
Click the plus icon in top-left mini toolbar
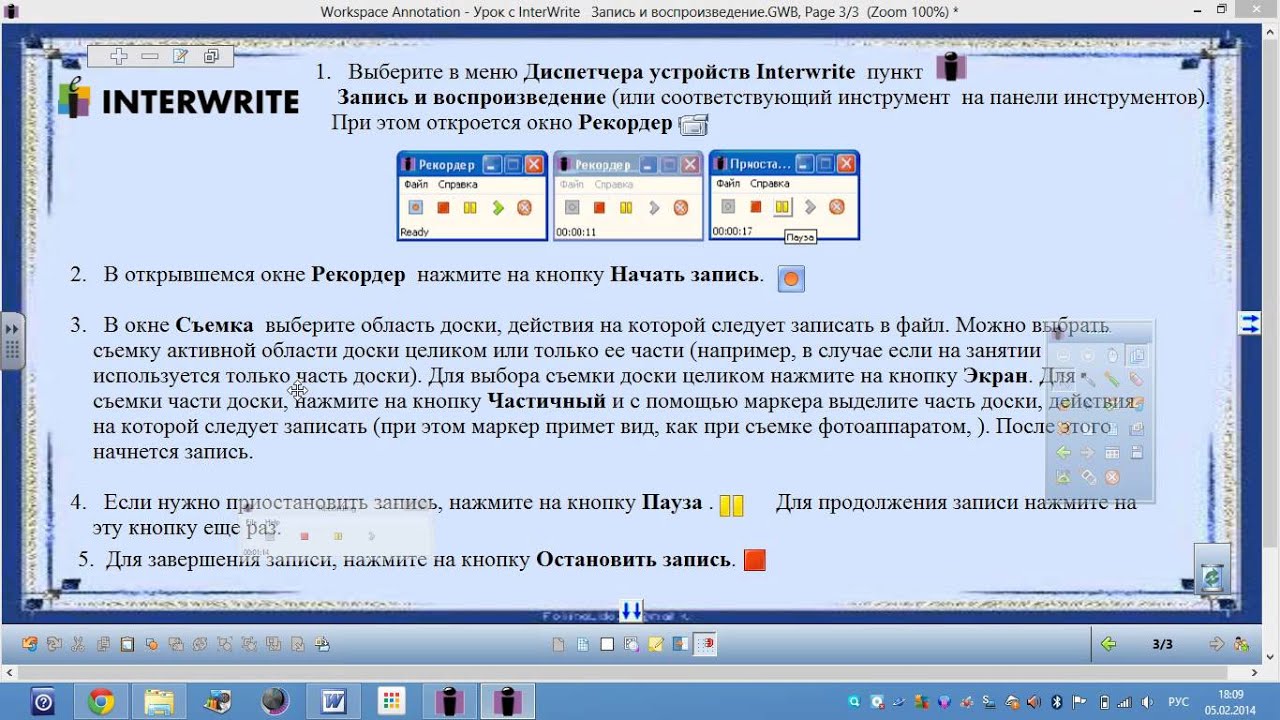[x=119, y=56]
